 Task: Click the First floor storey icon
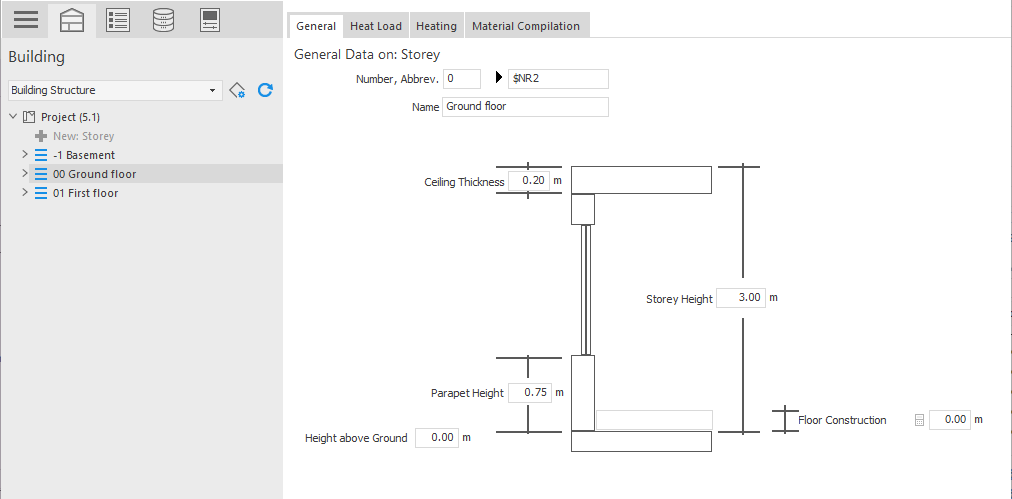pos(41,193)
